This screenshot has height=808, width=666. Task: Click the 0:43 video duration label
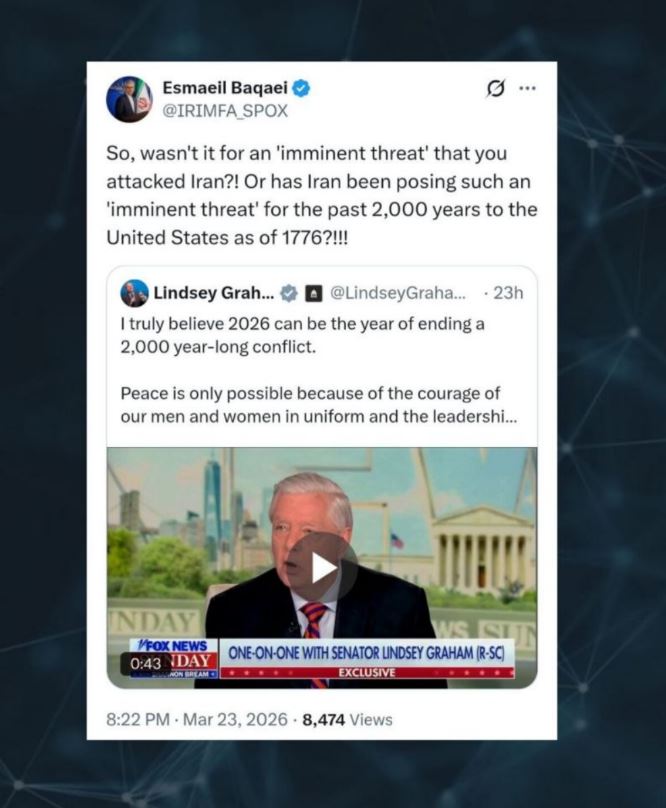146,664
